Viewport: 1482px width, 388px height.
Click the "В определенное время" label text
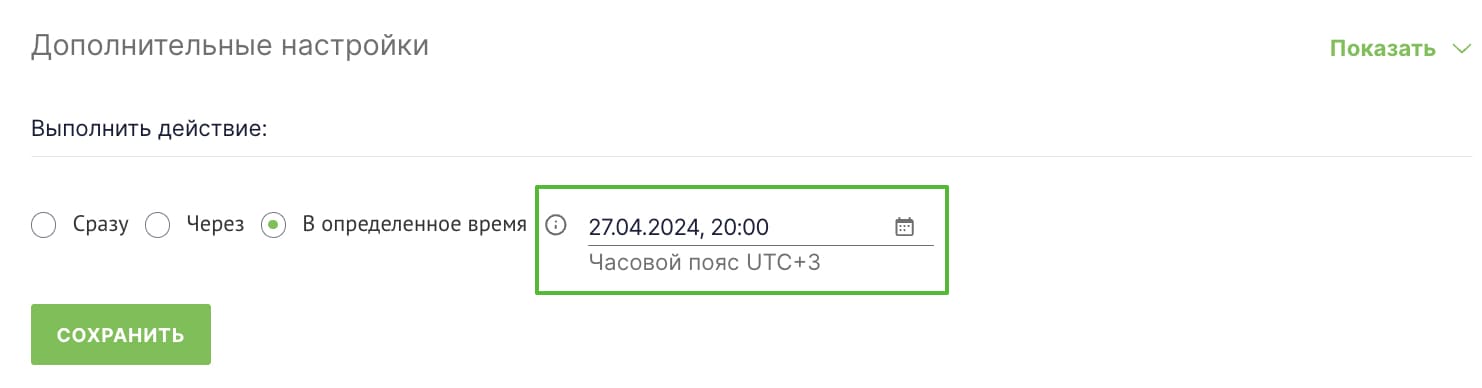pos(414,226)
